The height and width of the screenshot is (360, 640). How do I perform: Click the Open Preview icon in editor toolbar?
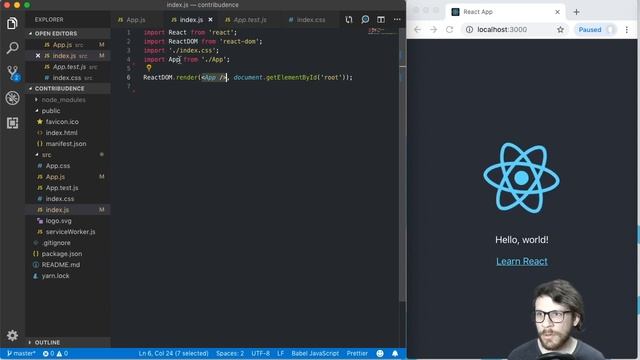point(365,20)
